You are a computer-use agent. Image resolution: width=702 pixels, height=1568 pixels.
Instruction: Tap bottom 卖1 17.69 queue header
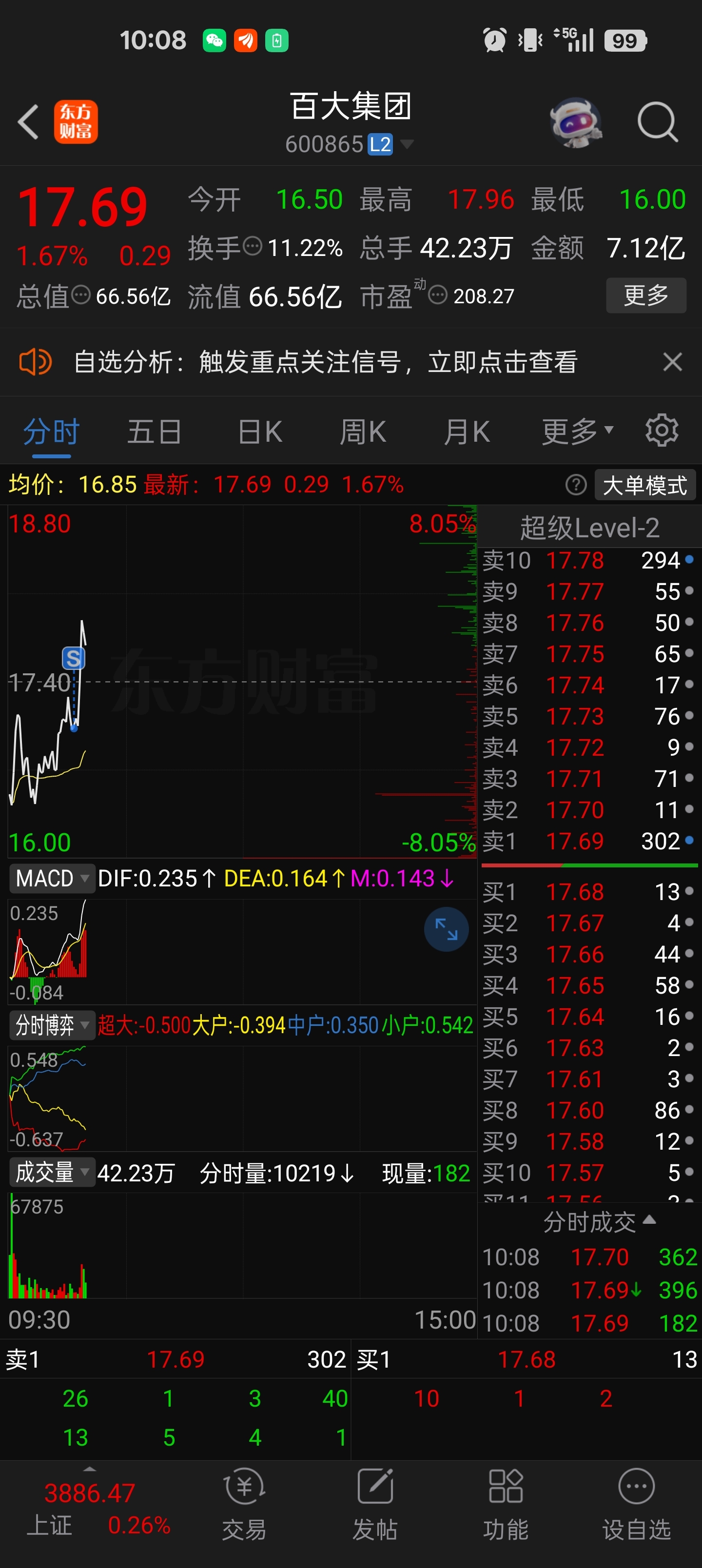pyautogui.click(x=175, y=1359)
